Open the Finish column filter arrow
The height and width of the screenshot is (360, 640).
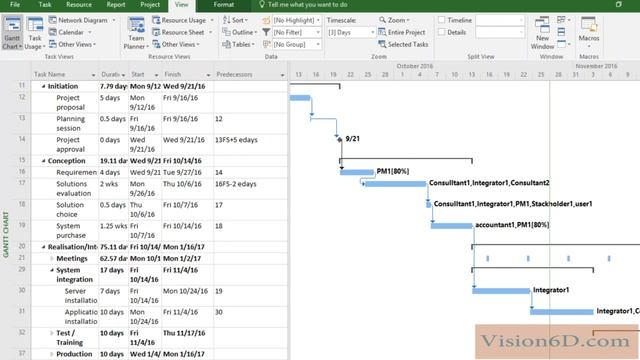(x=208, y=75)
